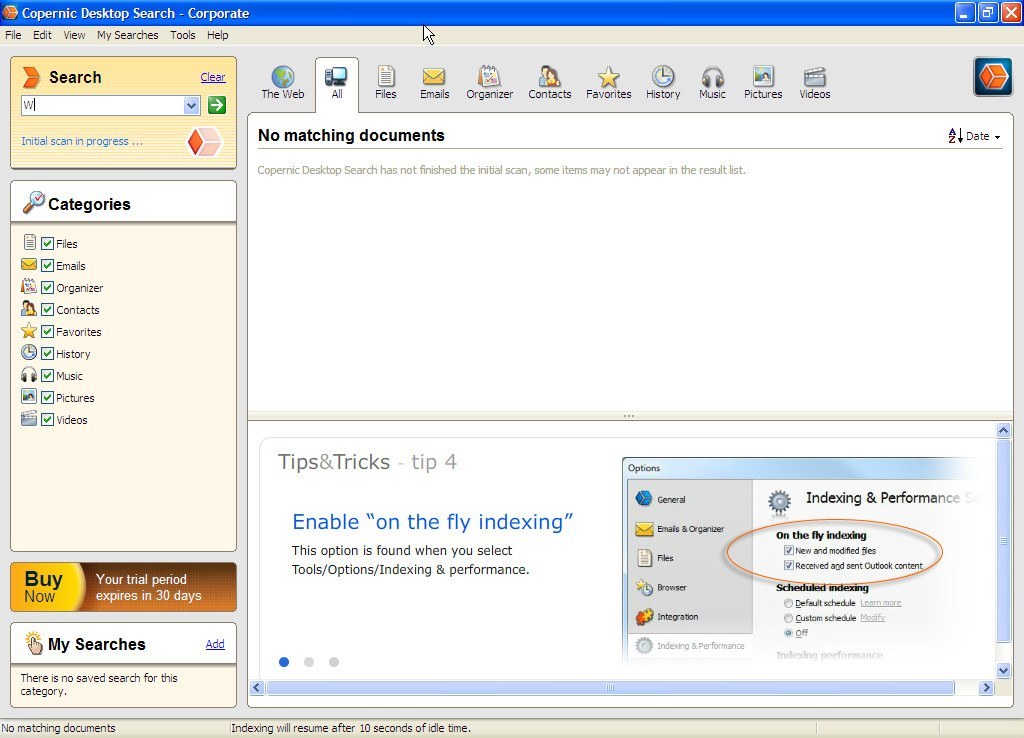Click the Clear link above the search box
Screen dimensions: 1024x738
[213, 77]
